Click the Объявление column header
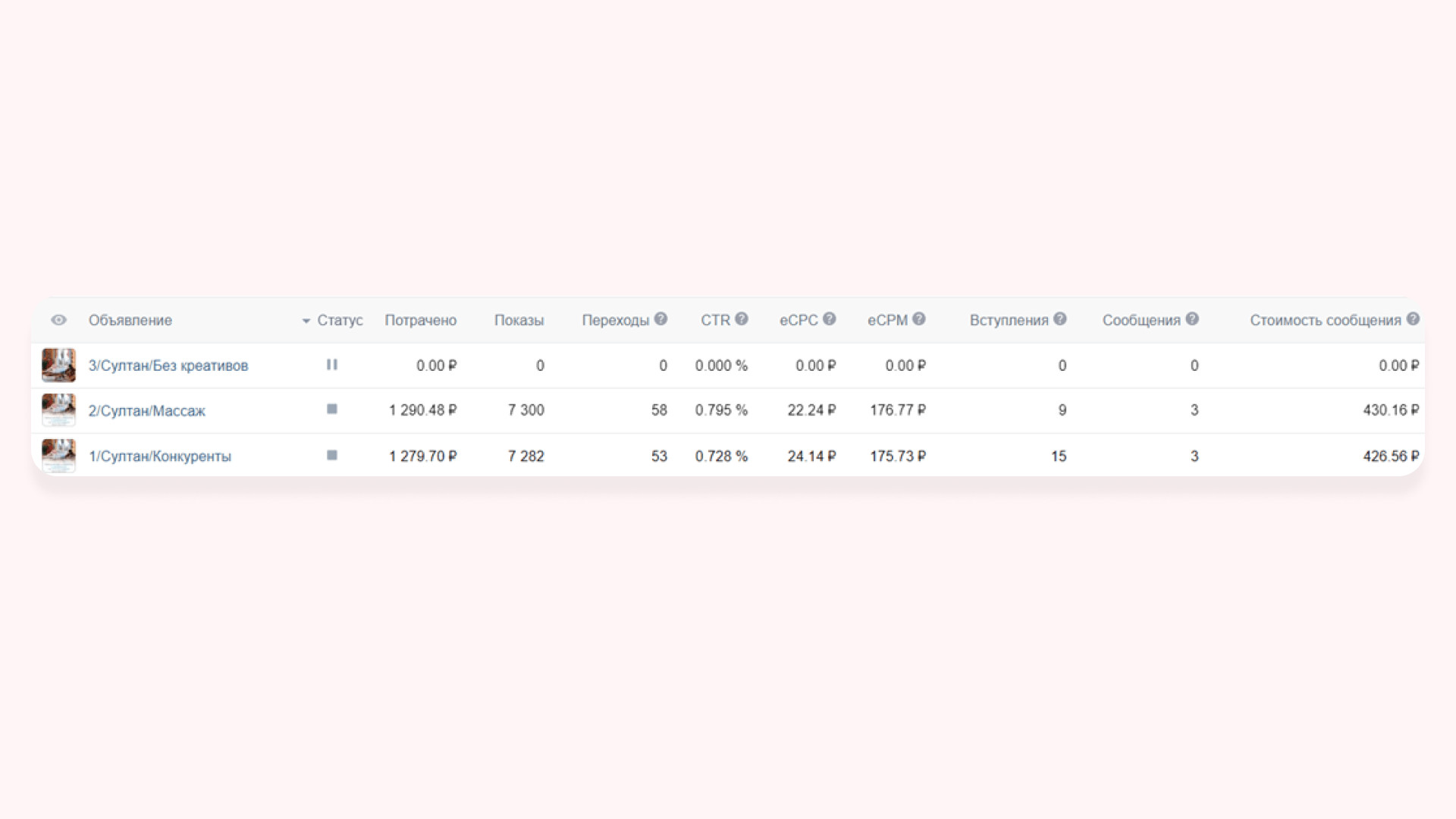This screenshot has width=1456, height=819. pos(130,320)
